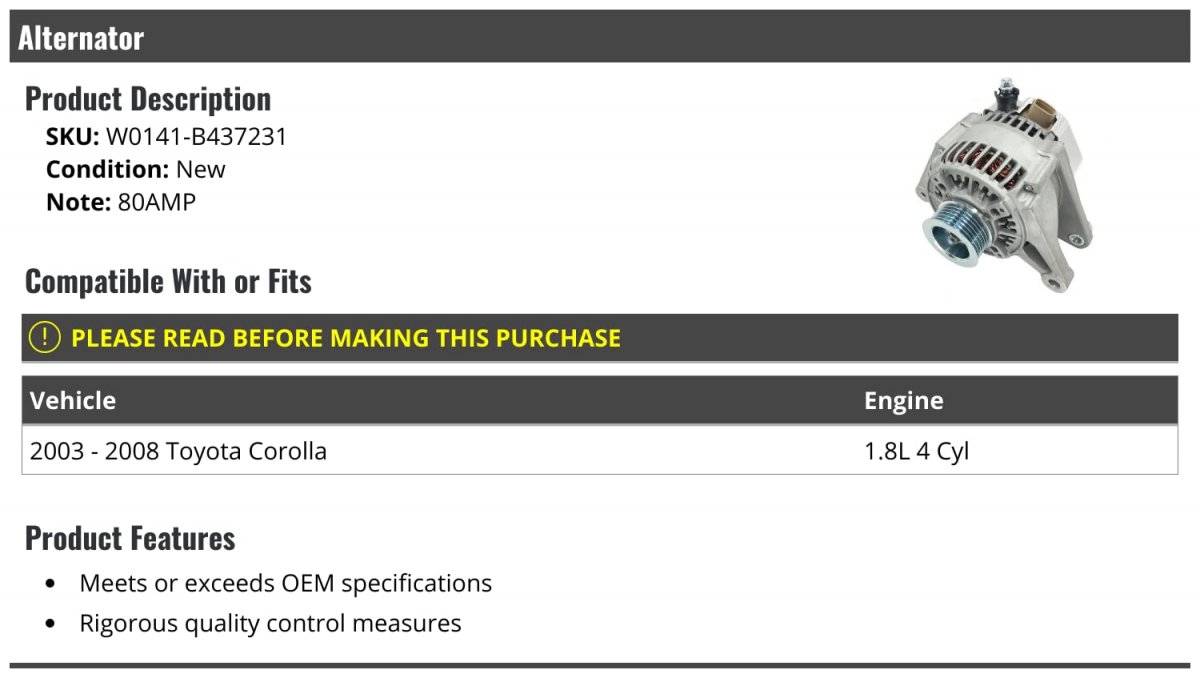Click the Condition label text
This screenshot has width=1200, height=678.
(108, 169)
